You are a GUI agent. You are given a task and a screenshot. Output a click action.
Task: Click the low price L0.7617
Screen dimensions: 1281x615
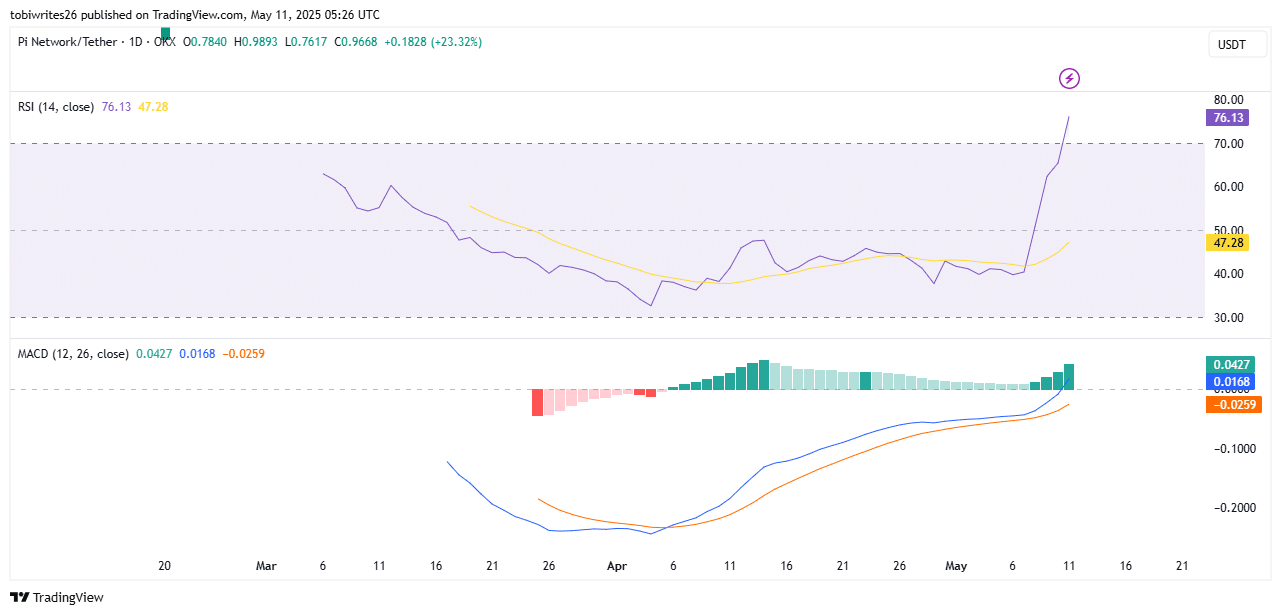pos(306,42)
